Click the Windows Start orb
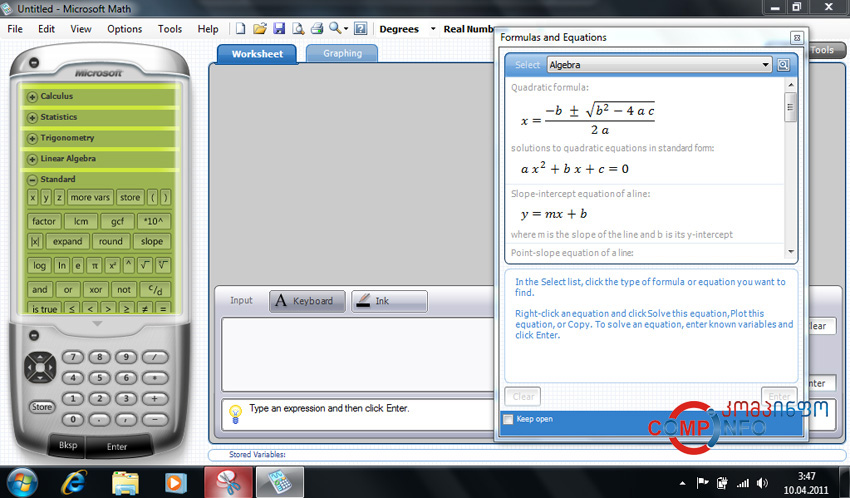The image size is (850, 498). pyautogui.click(x=23, y=482)
